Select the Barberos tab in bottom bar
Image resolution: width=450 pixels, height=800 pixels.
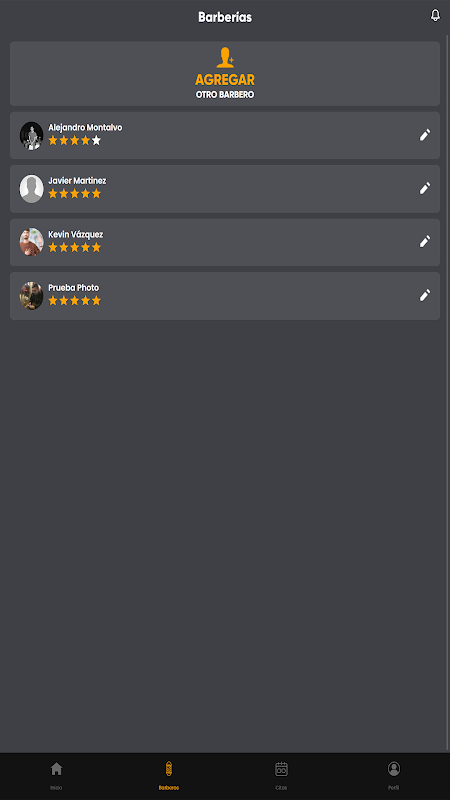point(169,775)
